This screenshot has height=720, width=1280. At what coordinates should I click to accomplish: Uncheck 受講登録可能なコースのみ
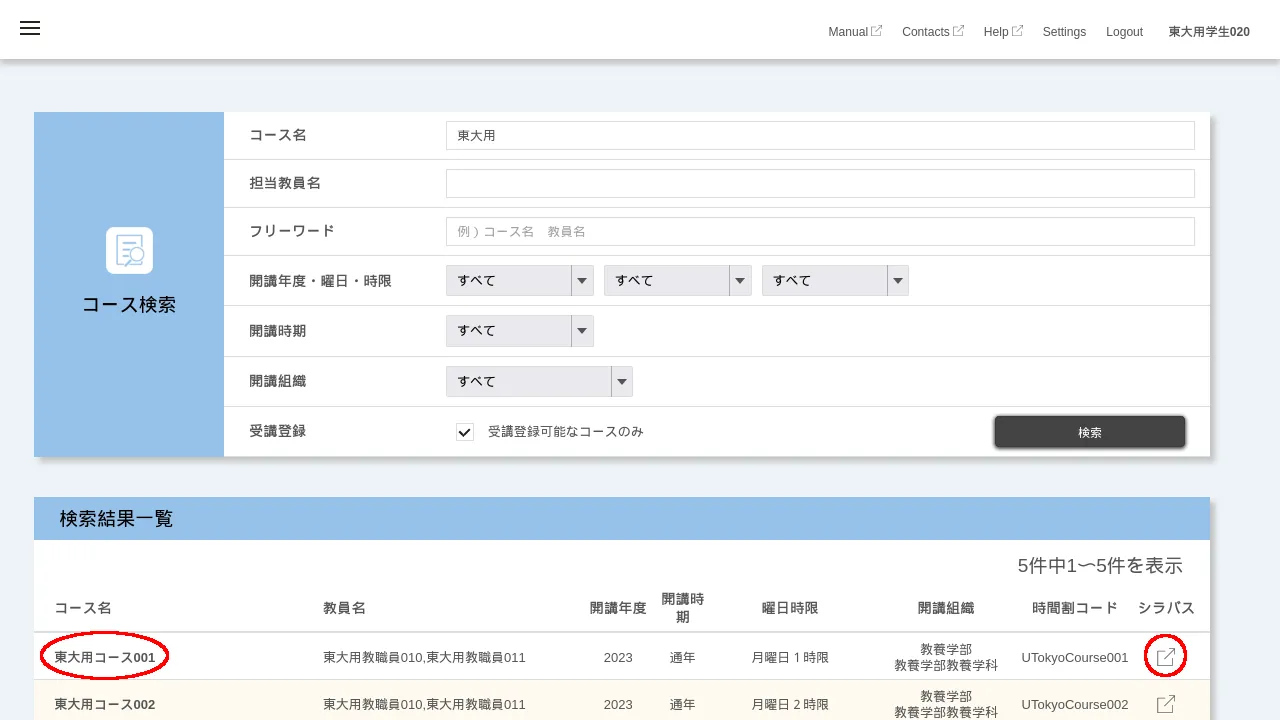[465, 432]
